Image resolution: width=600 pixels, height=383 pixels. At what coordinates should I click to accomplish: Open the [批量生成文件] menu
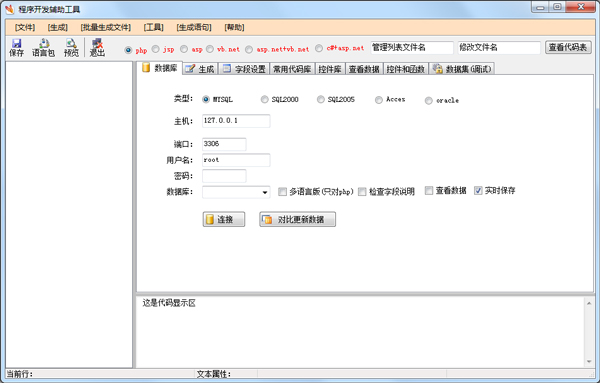(106, 28)
